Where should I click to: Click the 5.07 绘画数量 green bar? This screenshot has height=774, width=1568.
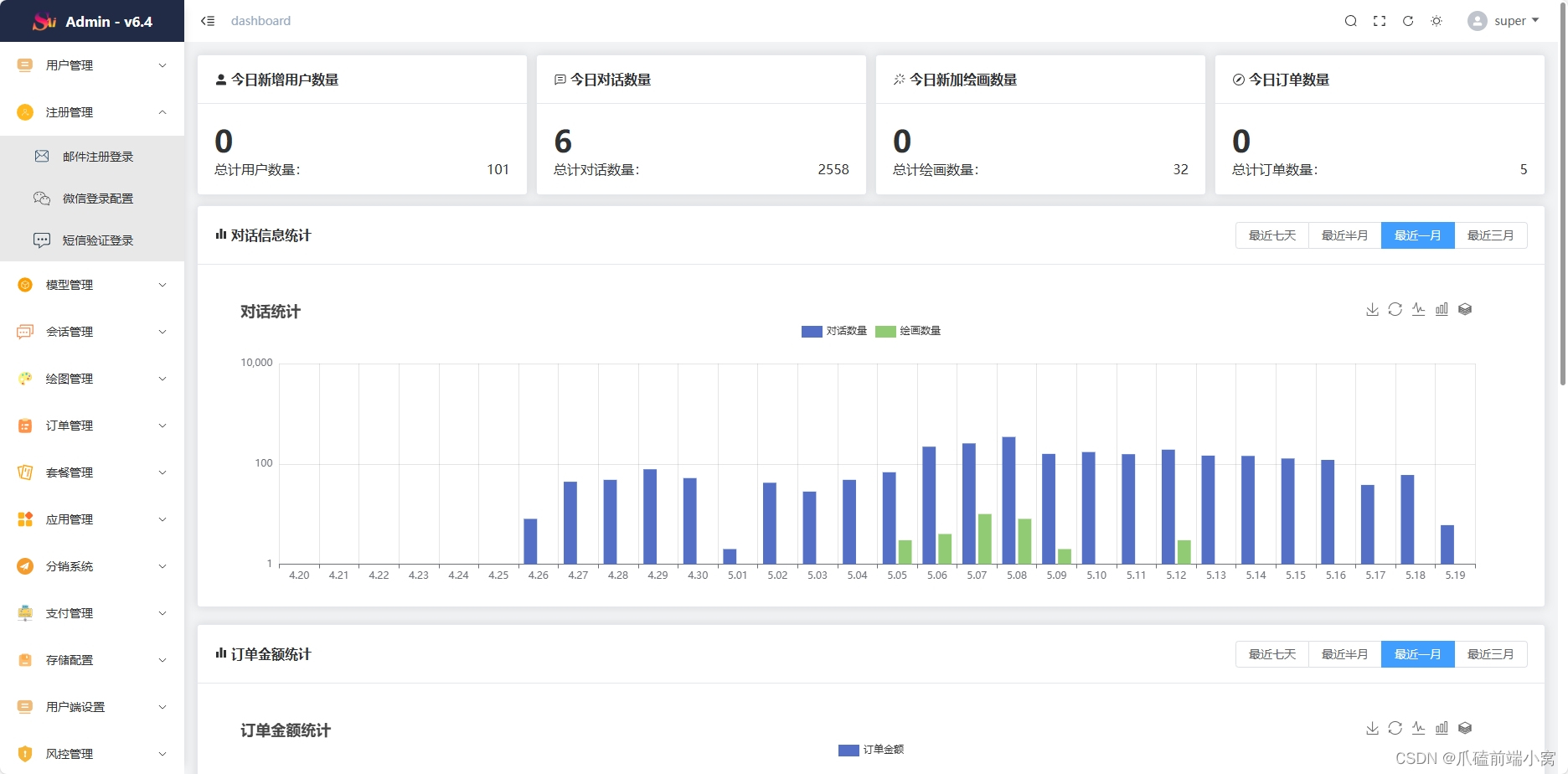pyautogui.click(x=985, y=539)
